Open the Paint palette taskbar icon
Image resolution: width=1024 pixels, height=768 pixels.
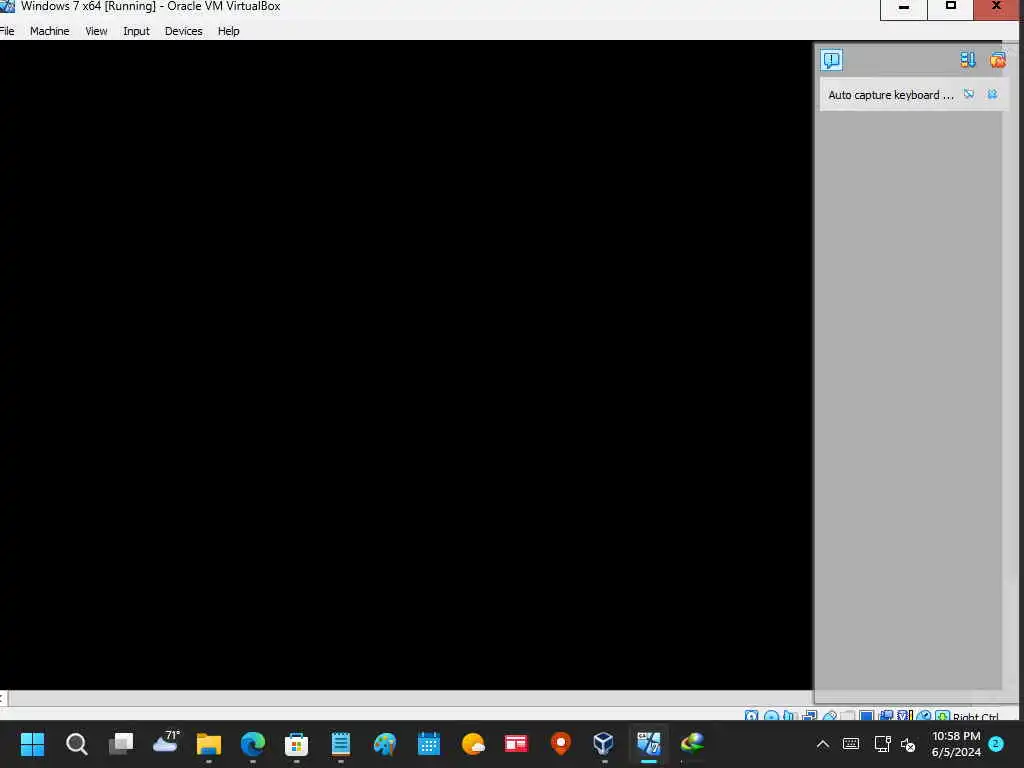[x=385, y=744]
